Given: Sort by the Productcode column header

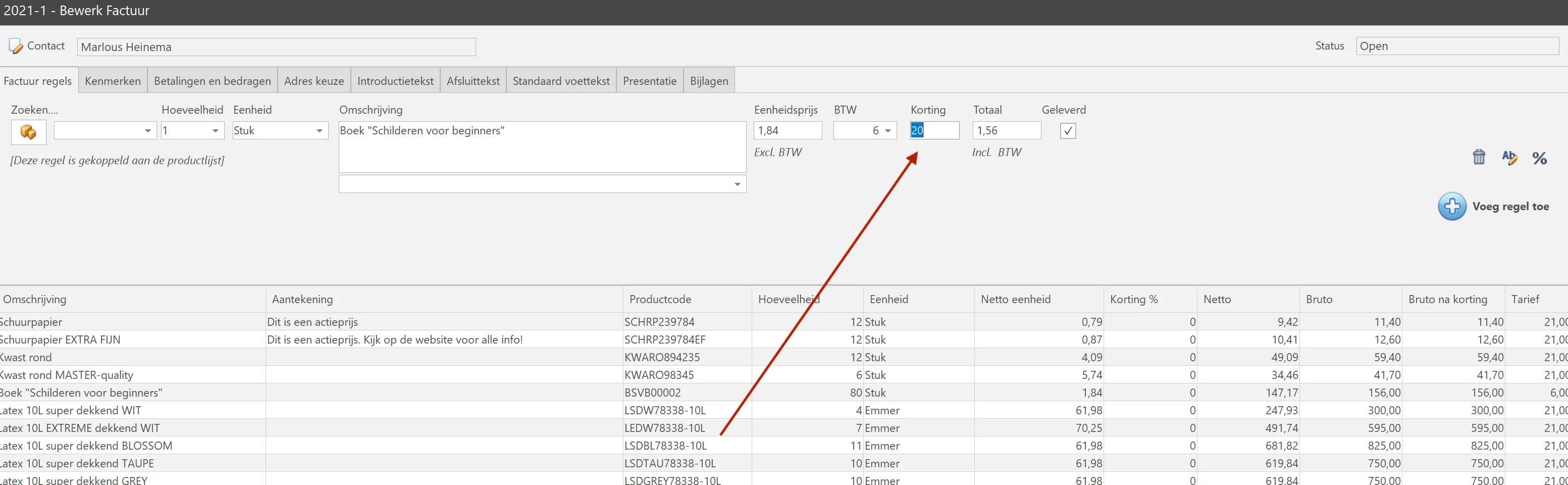Looking at the screenshot, I should click(660, 299).
